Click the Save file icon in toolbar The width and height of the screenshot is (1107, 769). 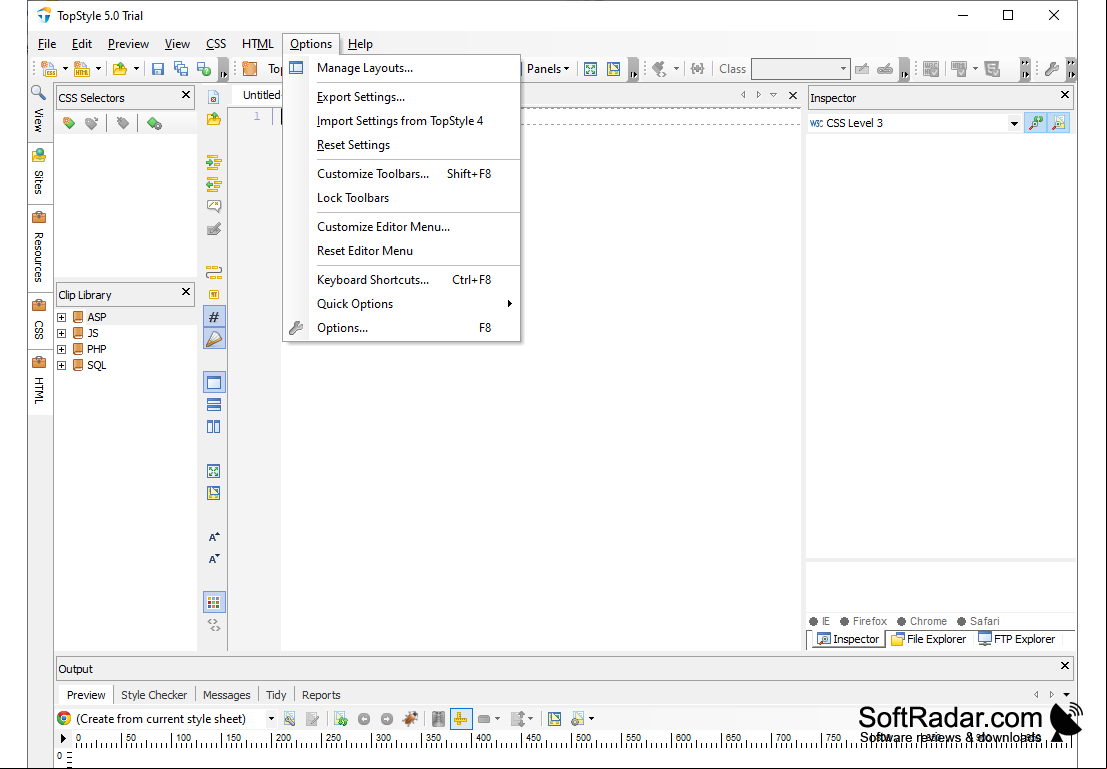click(x=158, y=68)
